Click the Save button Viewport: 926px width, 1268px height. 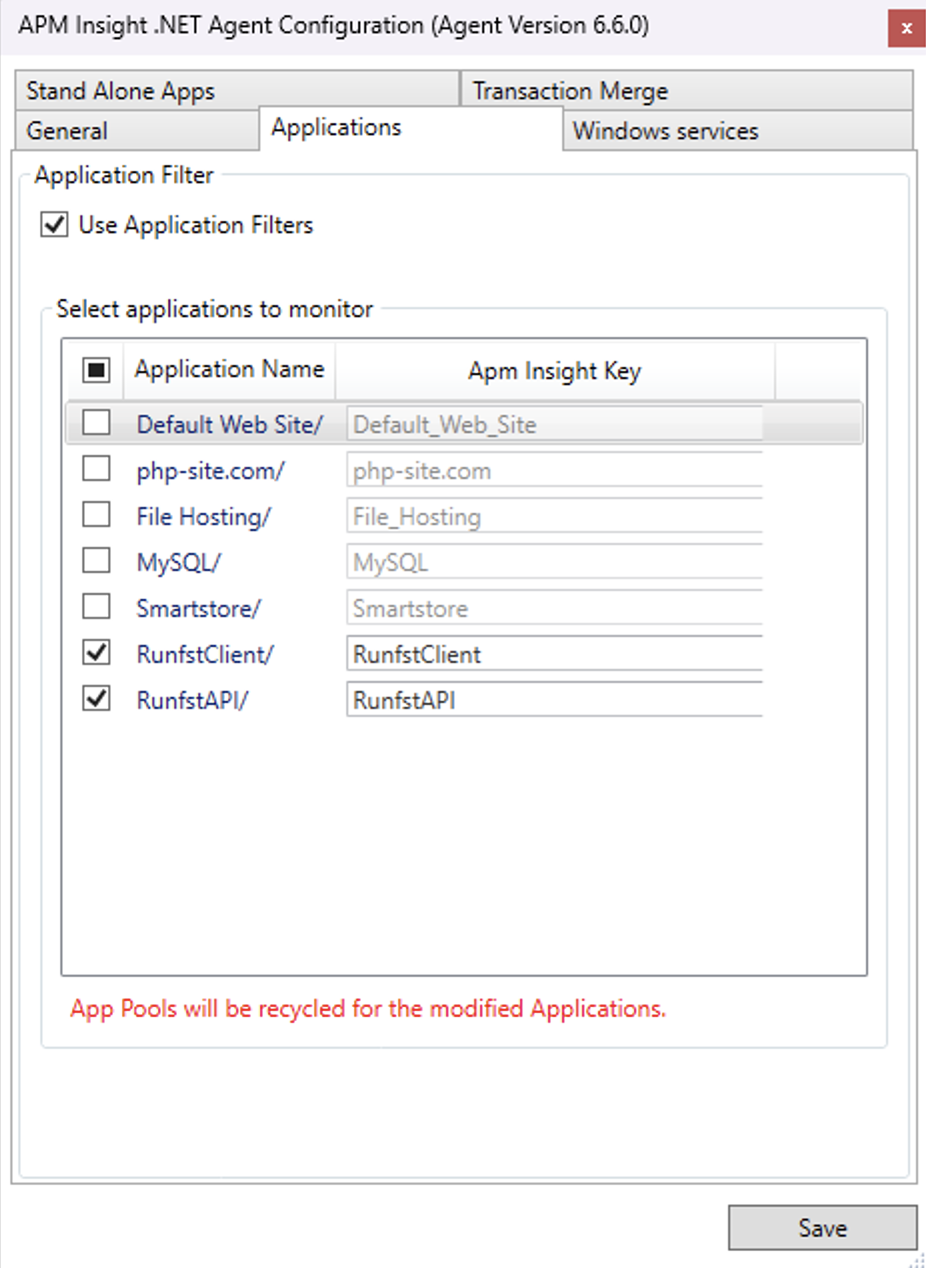click(x=822, y=1228)
